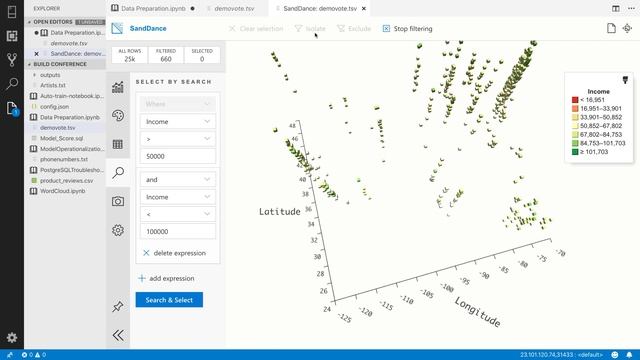Viewport: 640px width, 360px height.
Task: Open the 'and' clause dropdown
Action: (178, 180)
